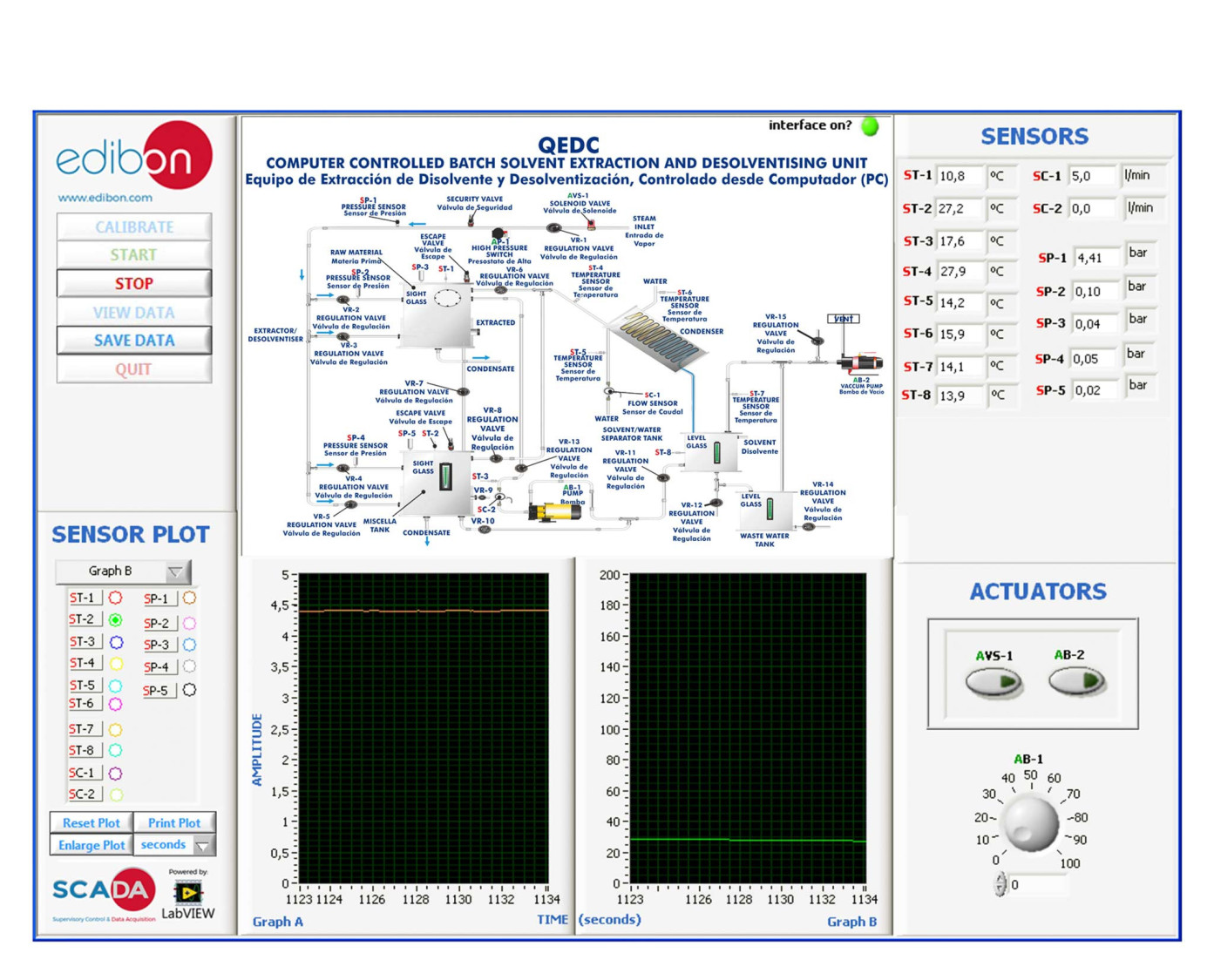Click the Reset Plot button
The width and height of the screenshot is (1214, 980).
coord(92,822)
